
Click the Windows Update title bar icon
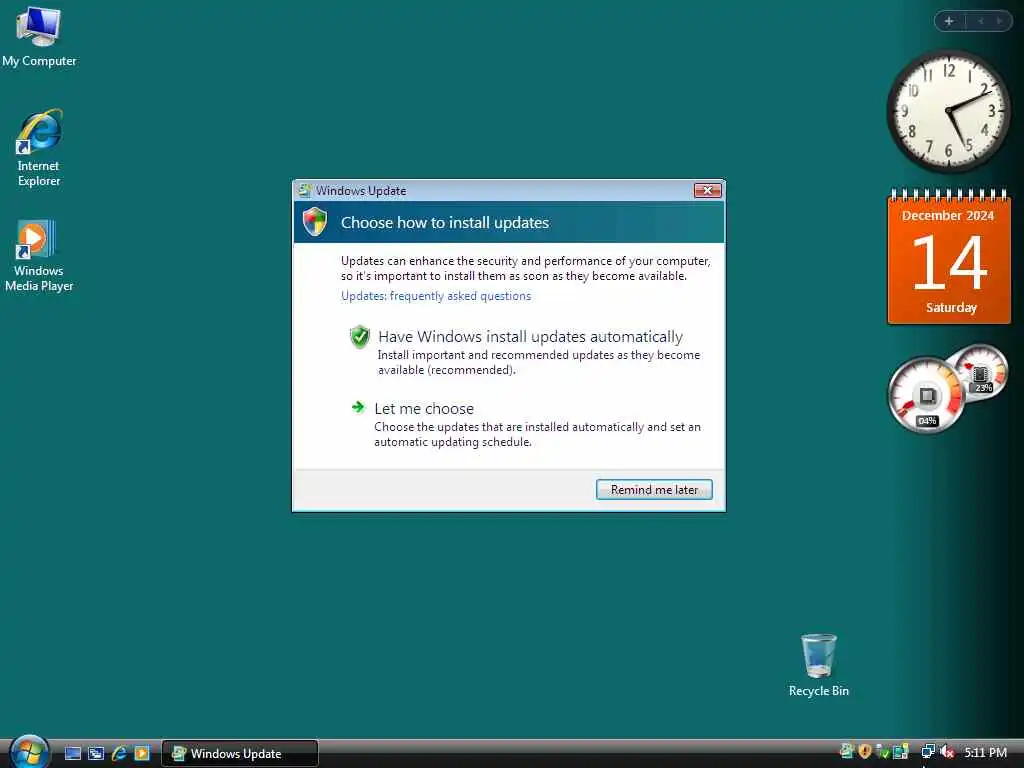(304, 191)
